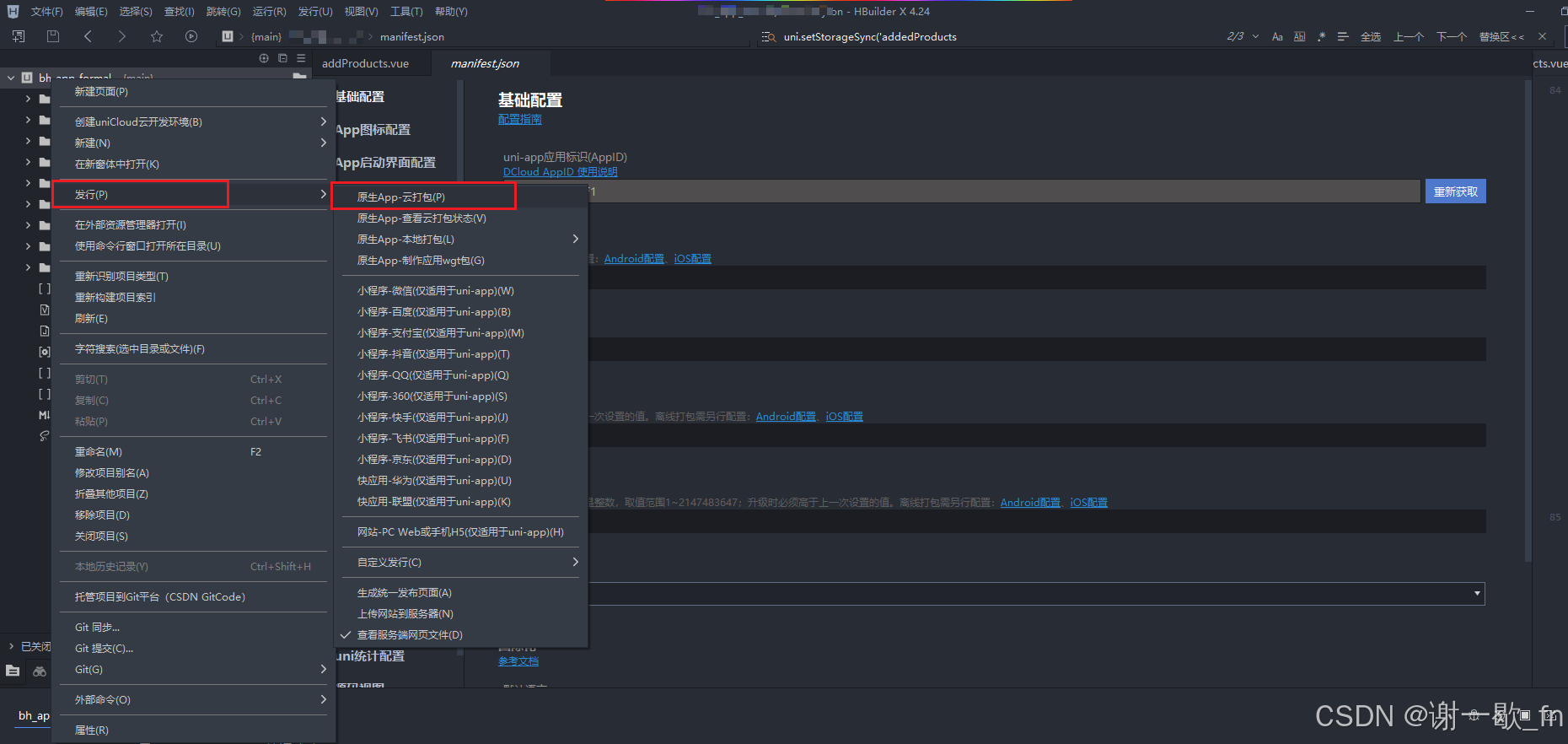This screenshot has height=744, width=1568.
Task: Click 上一个 to find previous match
Action: tap(1409, 37)
